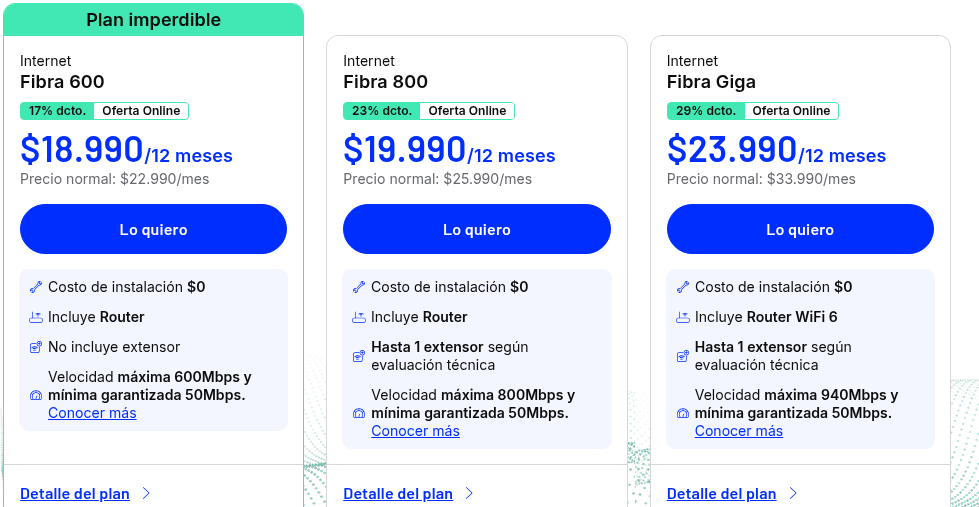Click Lo quiero for the Fibra 800 plan

click(x=476, y=229)
